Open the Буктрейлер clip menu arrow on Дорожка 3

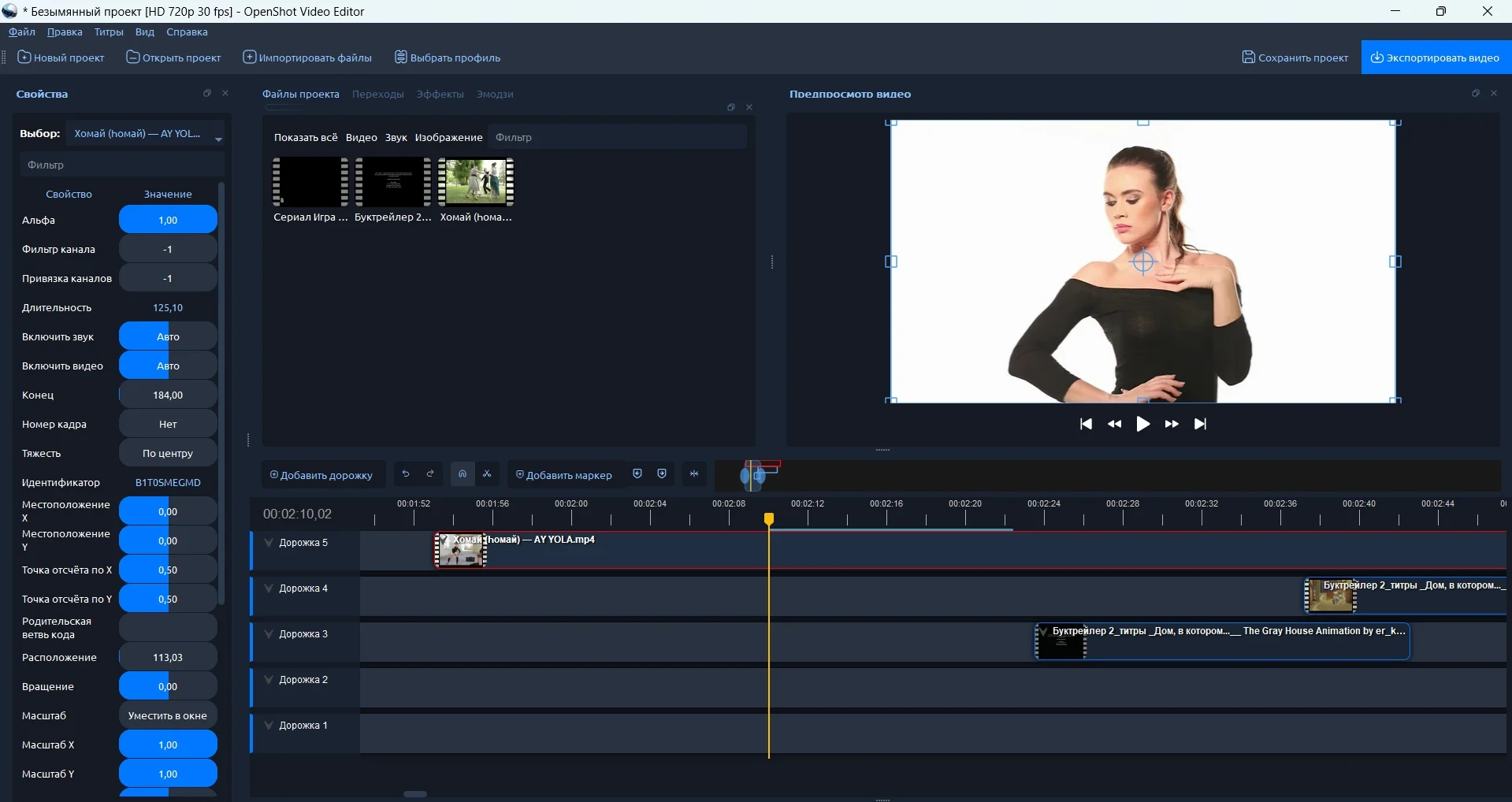(x=1043, y=632)
